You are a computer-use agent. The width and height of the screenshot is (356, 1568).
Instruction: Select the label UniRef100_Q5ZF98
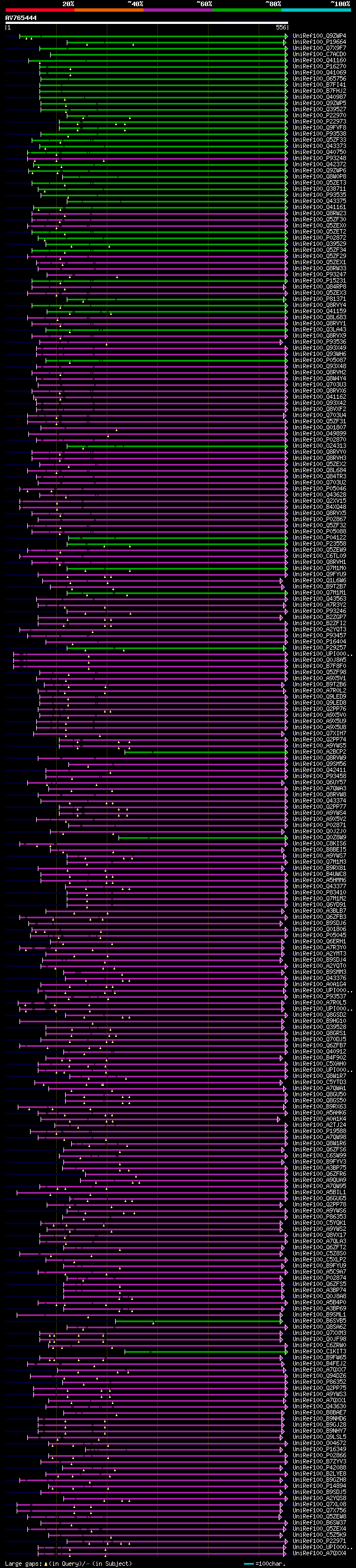(x=319, y=672)
